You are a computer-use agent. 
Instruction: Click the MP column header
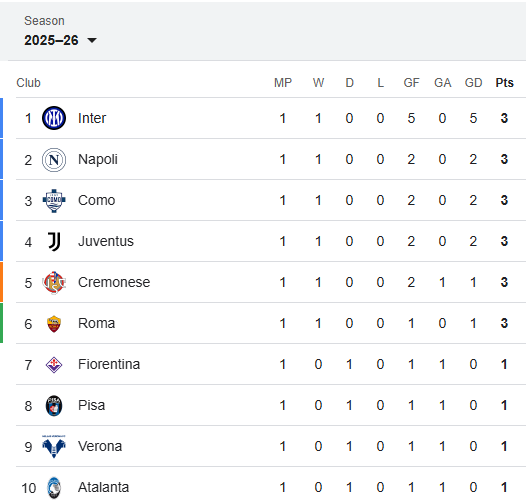tap(283, 83)
